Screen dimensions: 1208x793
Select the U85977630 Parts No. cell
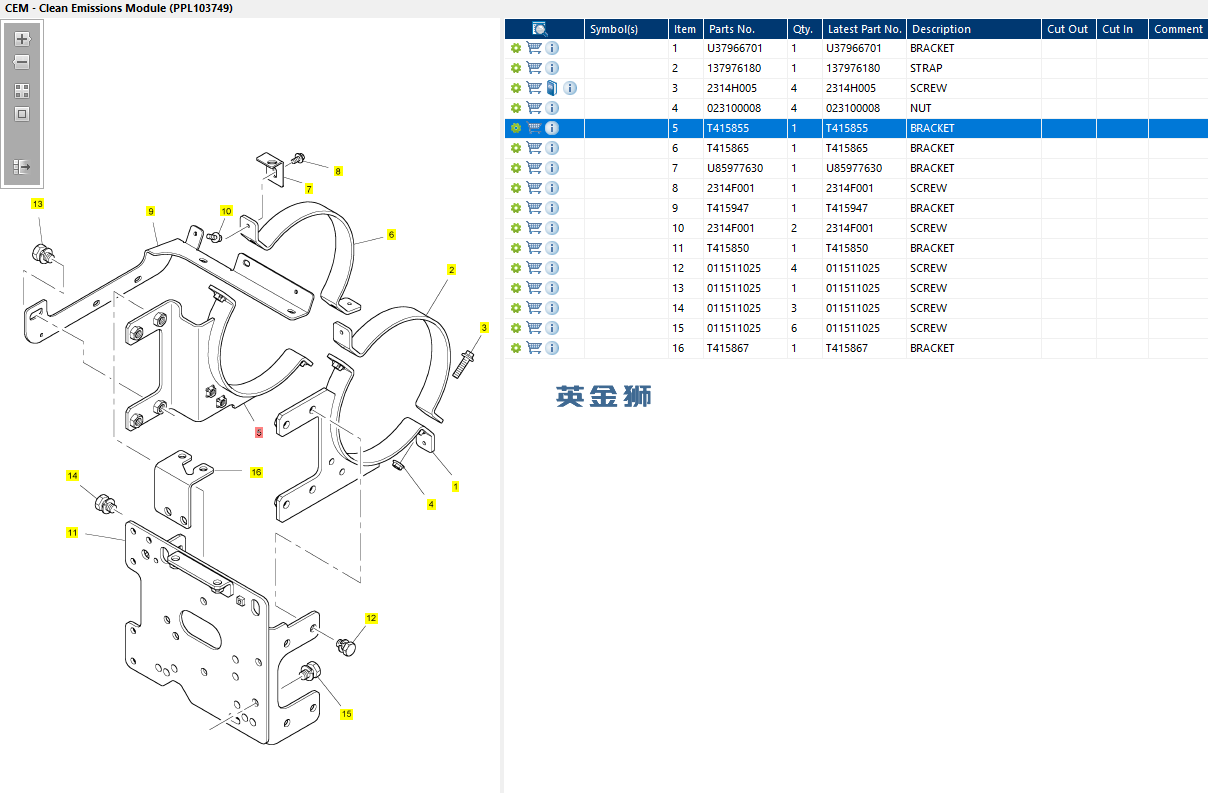(735, 168)
